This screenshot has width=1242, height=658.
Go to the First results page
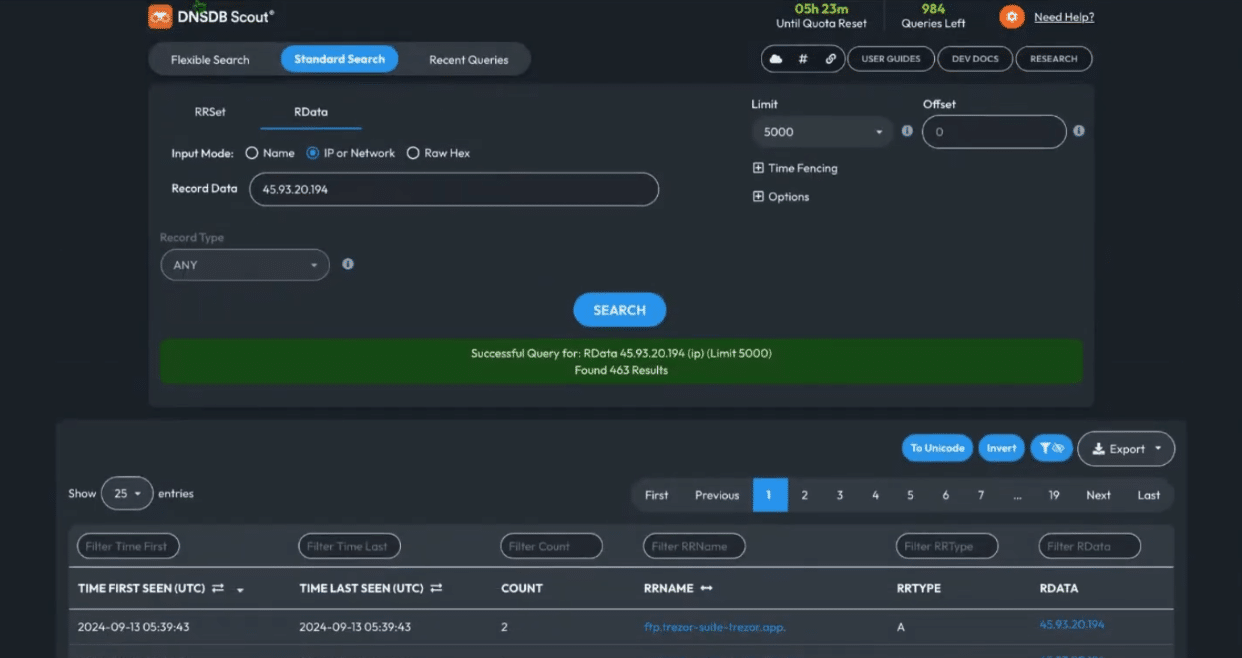tap(657, 495)
